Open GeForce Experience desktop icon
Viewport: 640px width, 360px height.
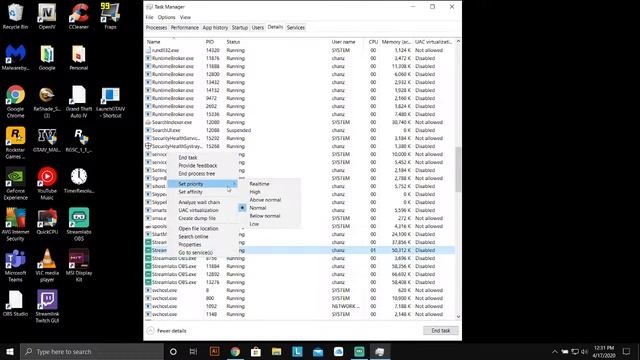pos(15,183)
